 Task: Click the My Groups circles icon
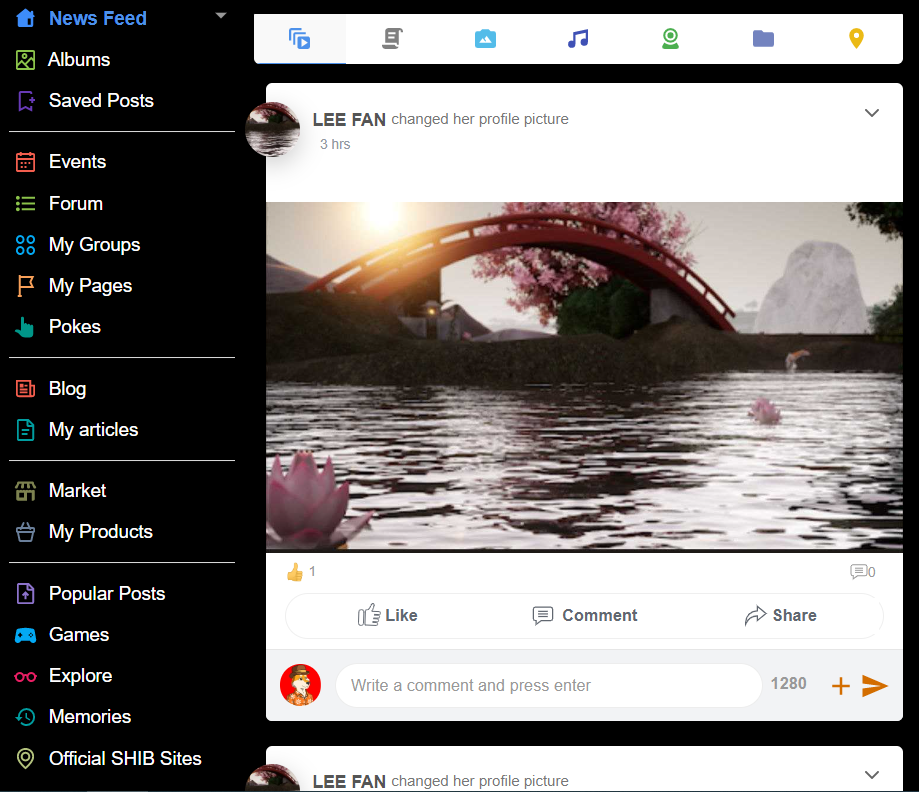pyautogui.click(x=25, y=244)
